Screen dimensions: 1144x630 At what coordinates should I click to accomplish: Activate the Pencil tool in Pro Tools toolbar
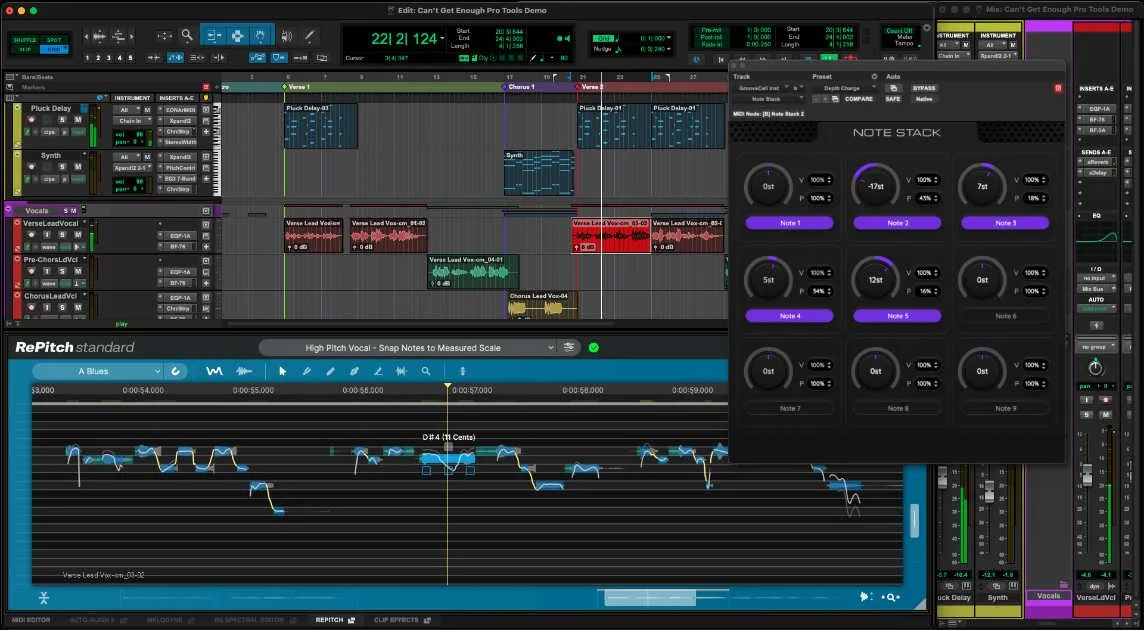coord(310,33)
